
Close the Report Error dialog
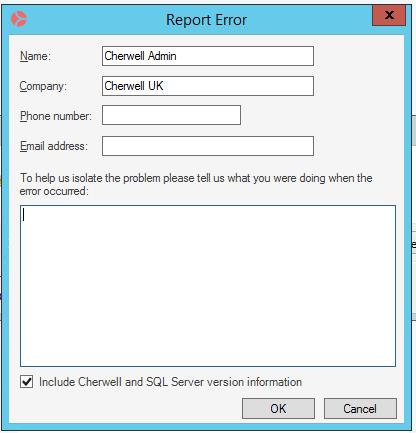coord(389,15)
